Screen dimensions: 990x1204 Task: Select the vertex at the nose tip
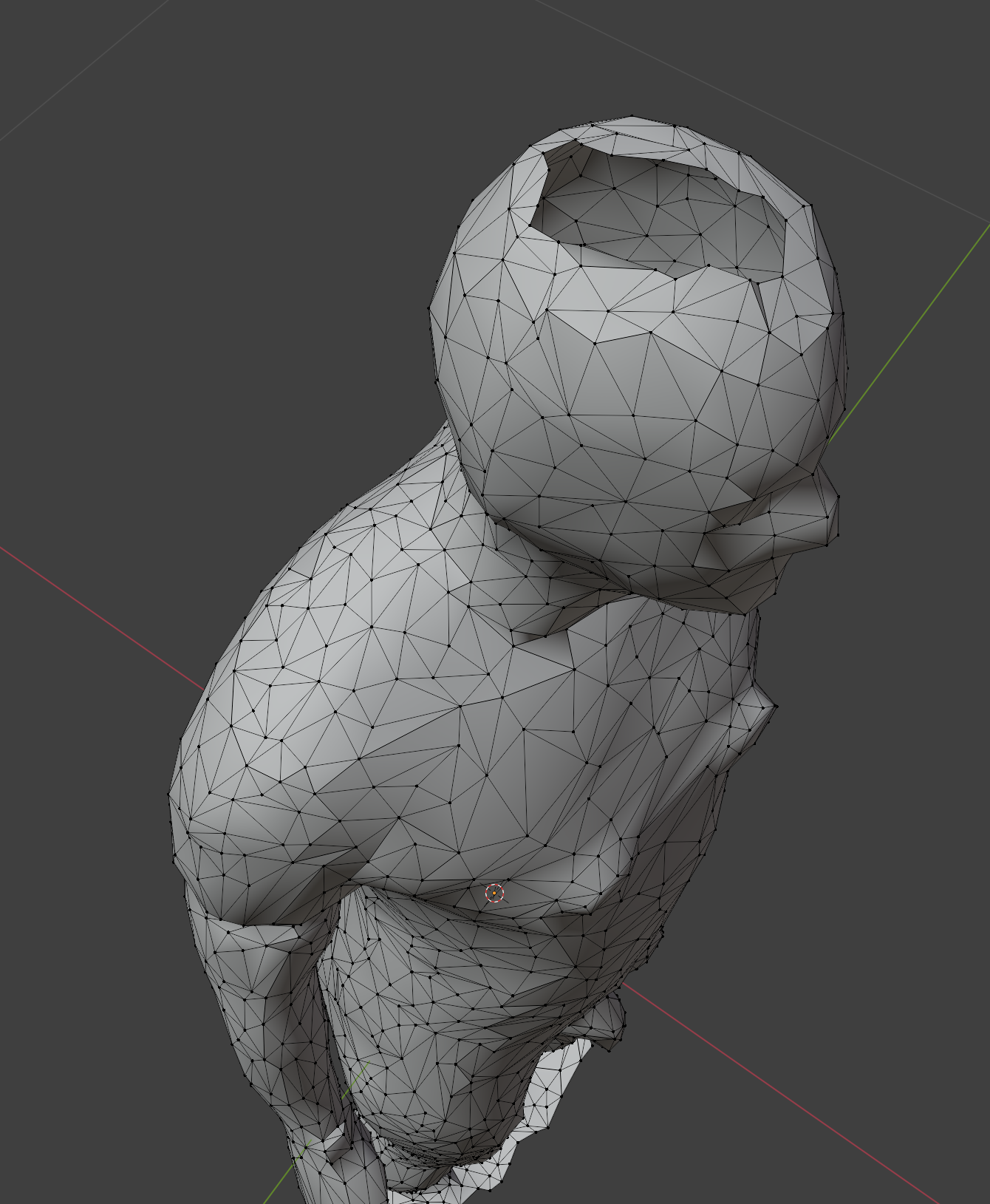pos(838,536)
